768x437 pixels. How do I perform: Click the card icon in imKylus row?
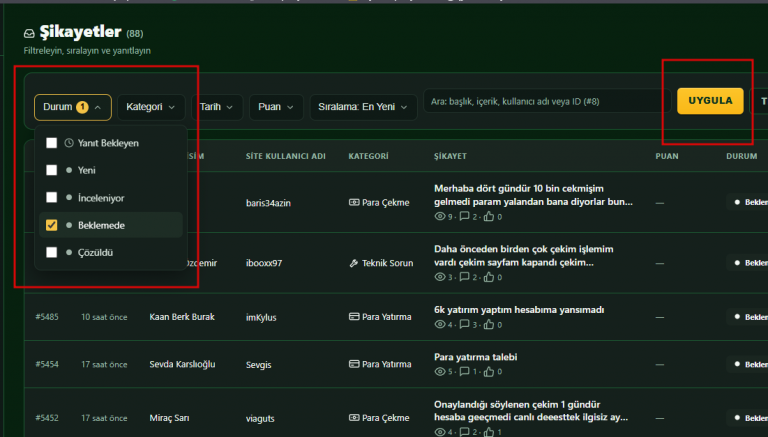pos(354,316)
